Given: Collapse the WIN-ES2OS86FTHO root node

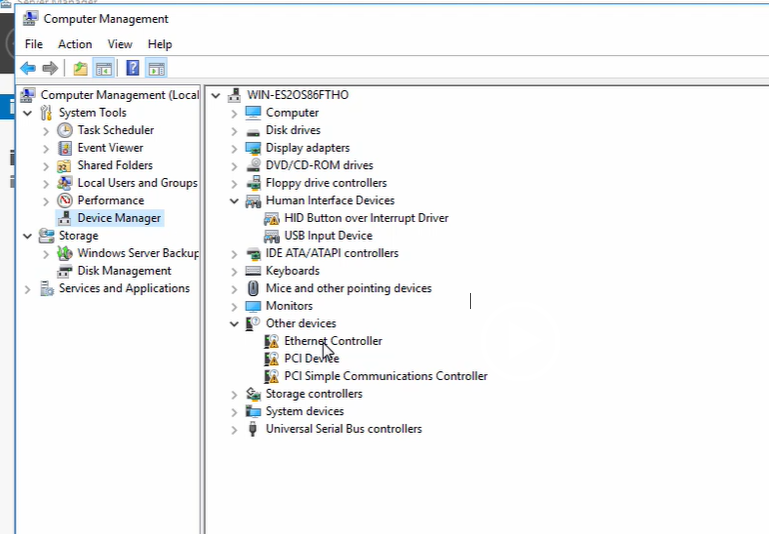Looking at the screenshot, I should click(216, 96).
